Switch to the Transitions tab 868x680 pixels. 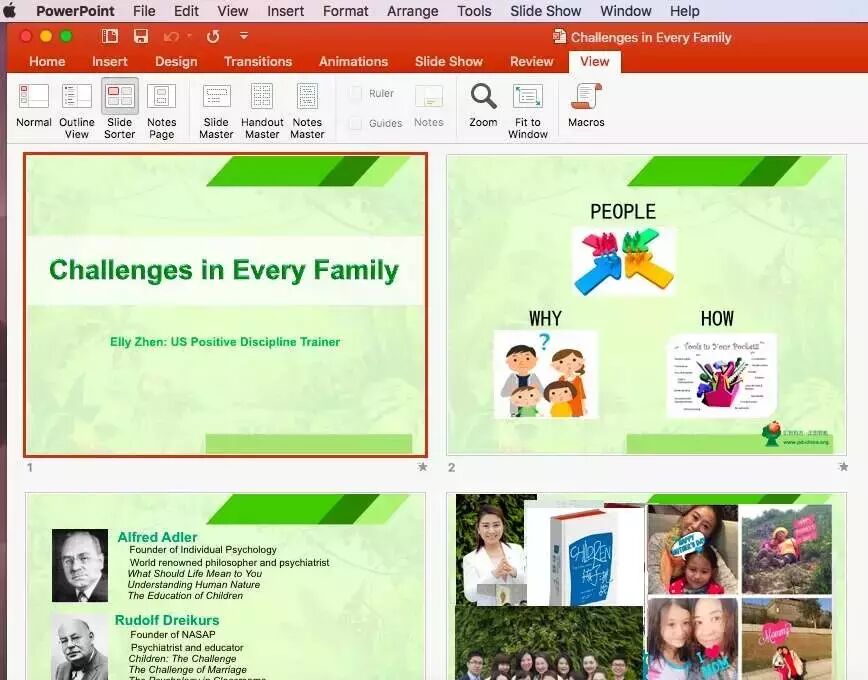[258, 61]
